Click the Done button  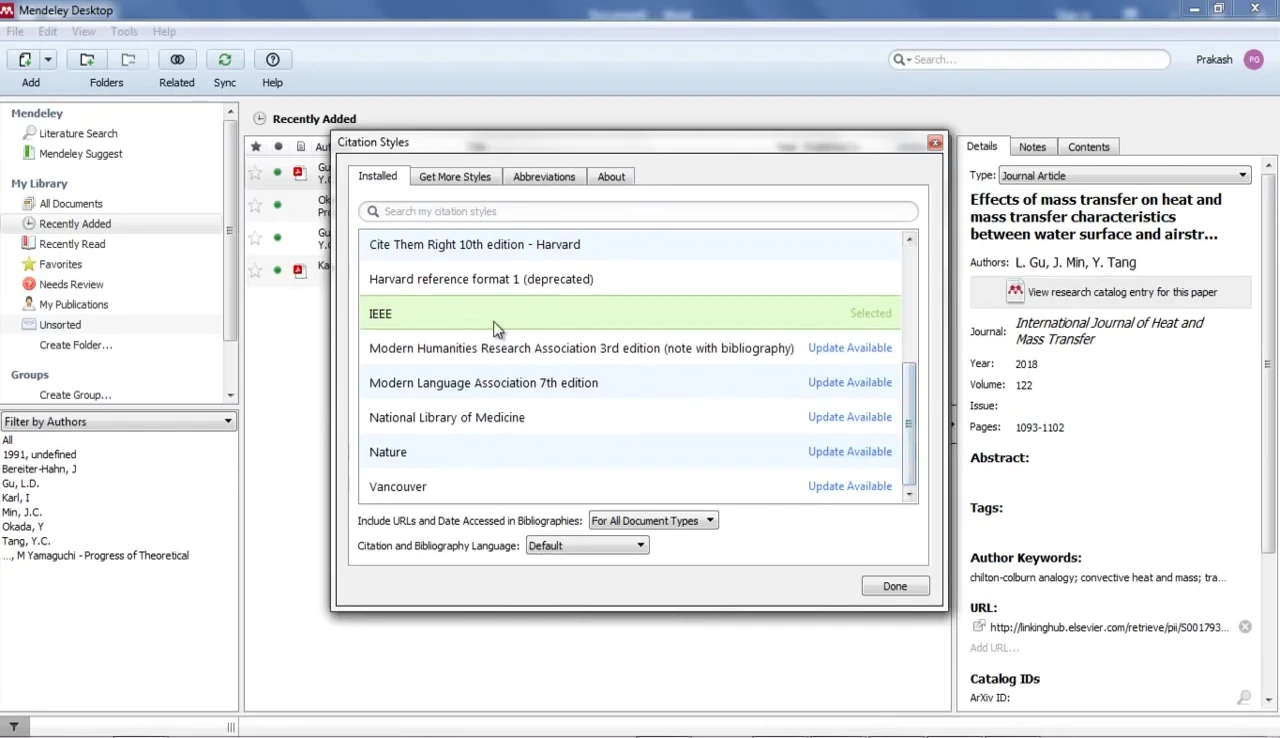[x=895, y=586]
